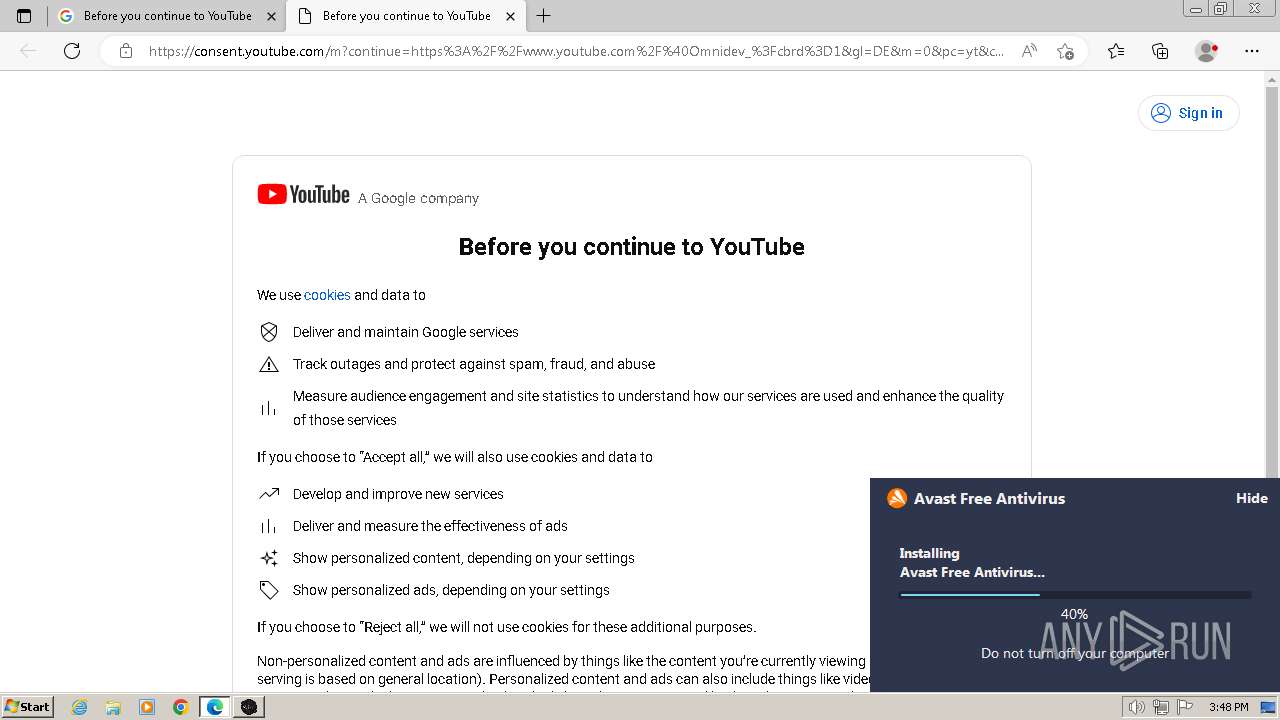Open media player taskbar icon

[x=147, y=707]
